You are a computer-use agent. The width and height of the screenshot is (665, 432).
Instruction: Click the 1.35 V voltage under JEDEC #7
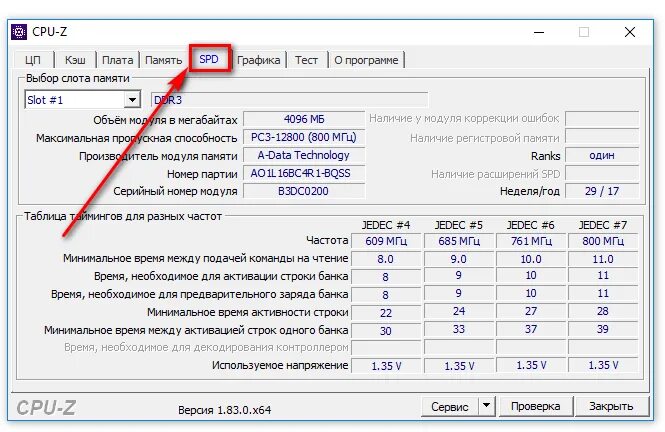click(603, 365)
